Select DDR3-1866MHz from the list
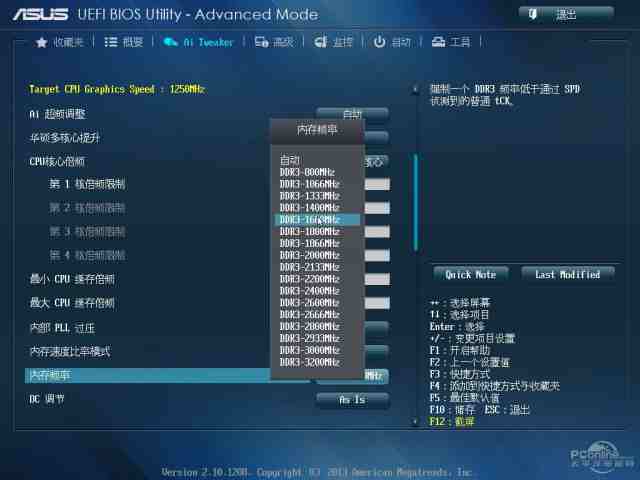The width and height of the screenshot is (640, 480). click(x=310, y=243)
